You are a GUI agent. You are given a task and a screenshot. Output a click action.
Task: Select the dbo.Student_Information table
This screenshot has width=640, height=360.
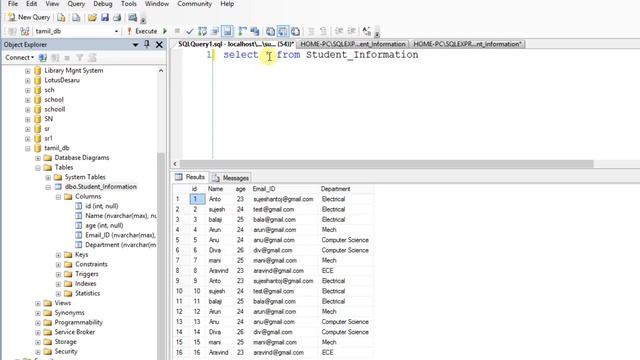(100, 187)
